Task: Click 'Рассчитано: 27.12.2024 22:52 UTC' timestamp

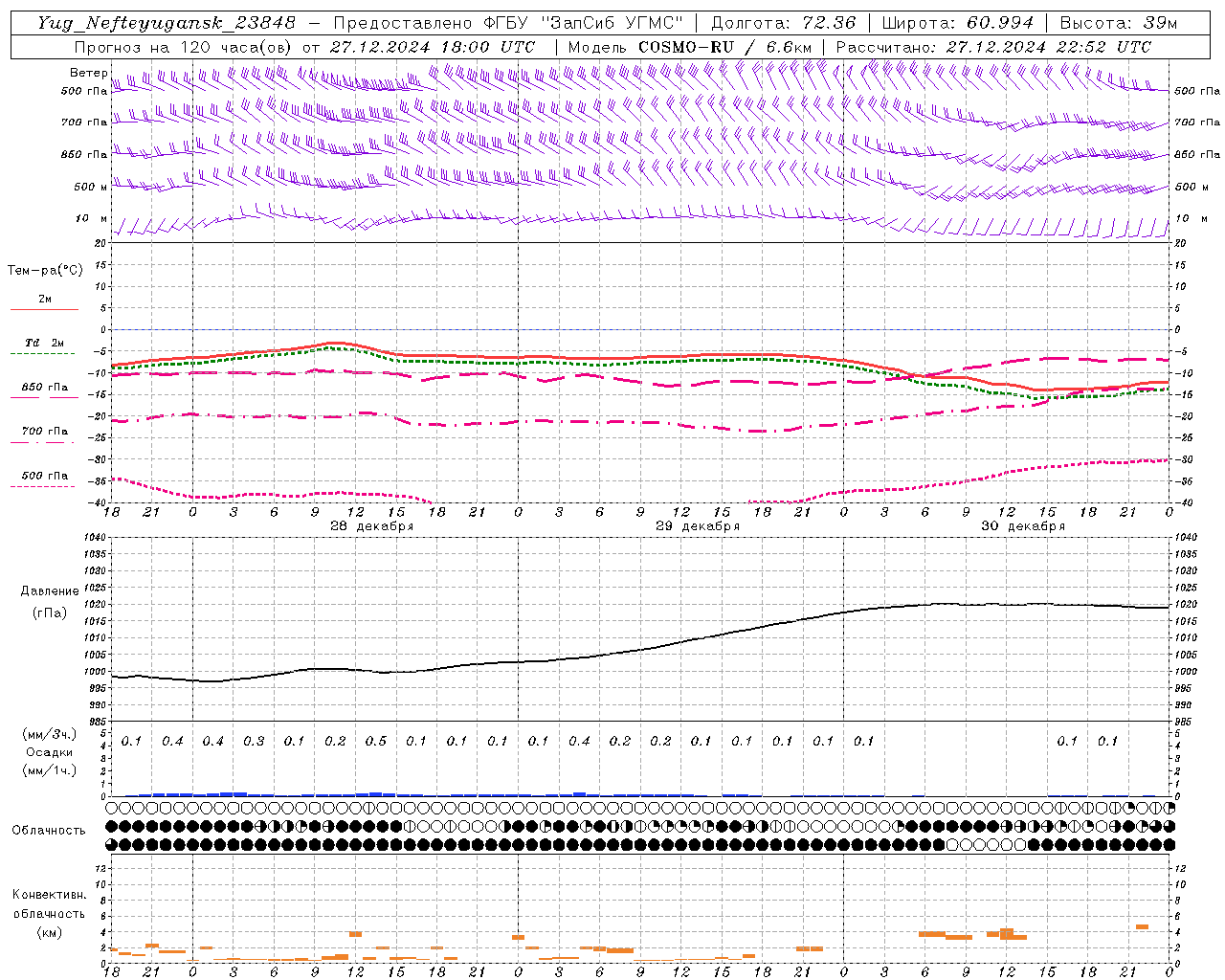Action: 993,47
